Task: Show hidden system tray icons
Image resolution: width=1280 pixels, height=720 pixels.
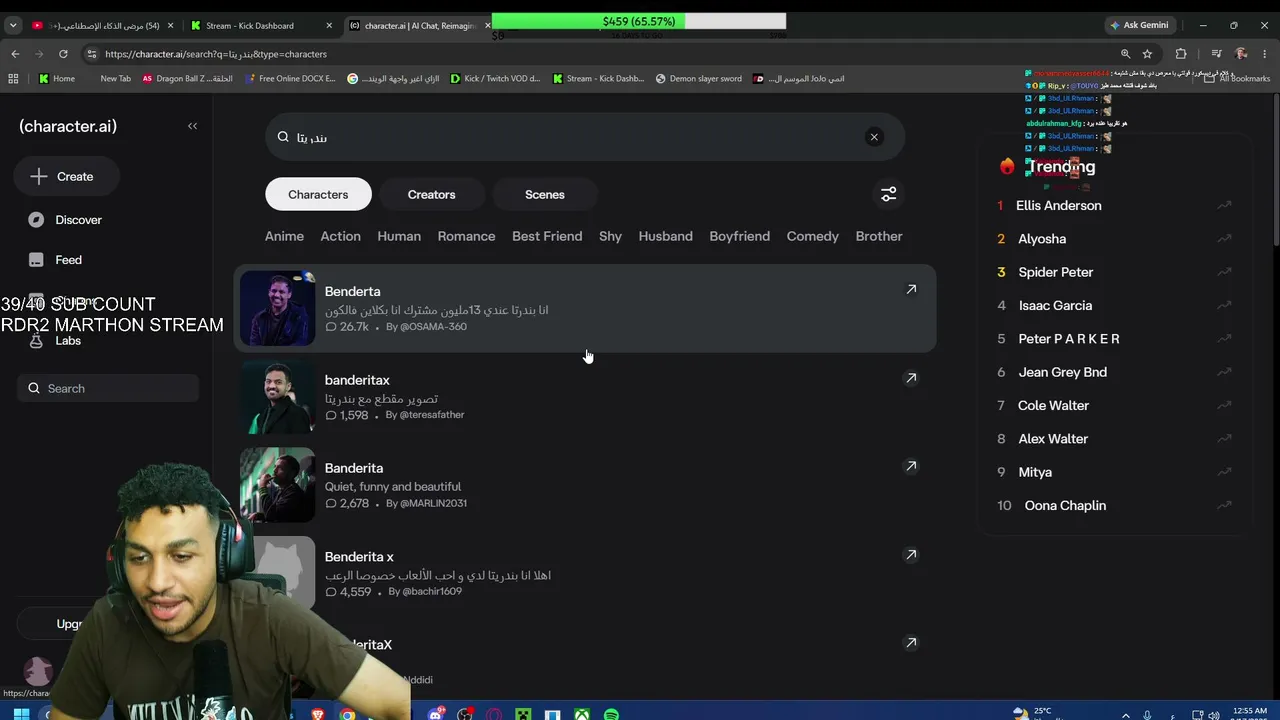Action: (x=1125, y=715)
